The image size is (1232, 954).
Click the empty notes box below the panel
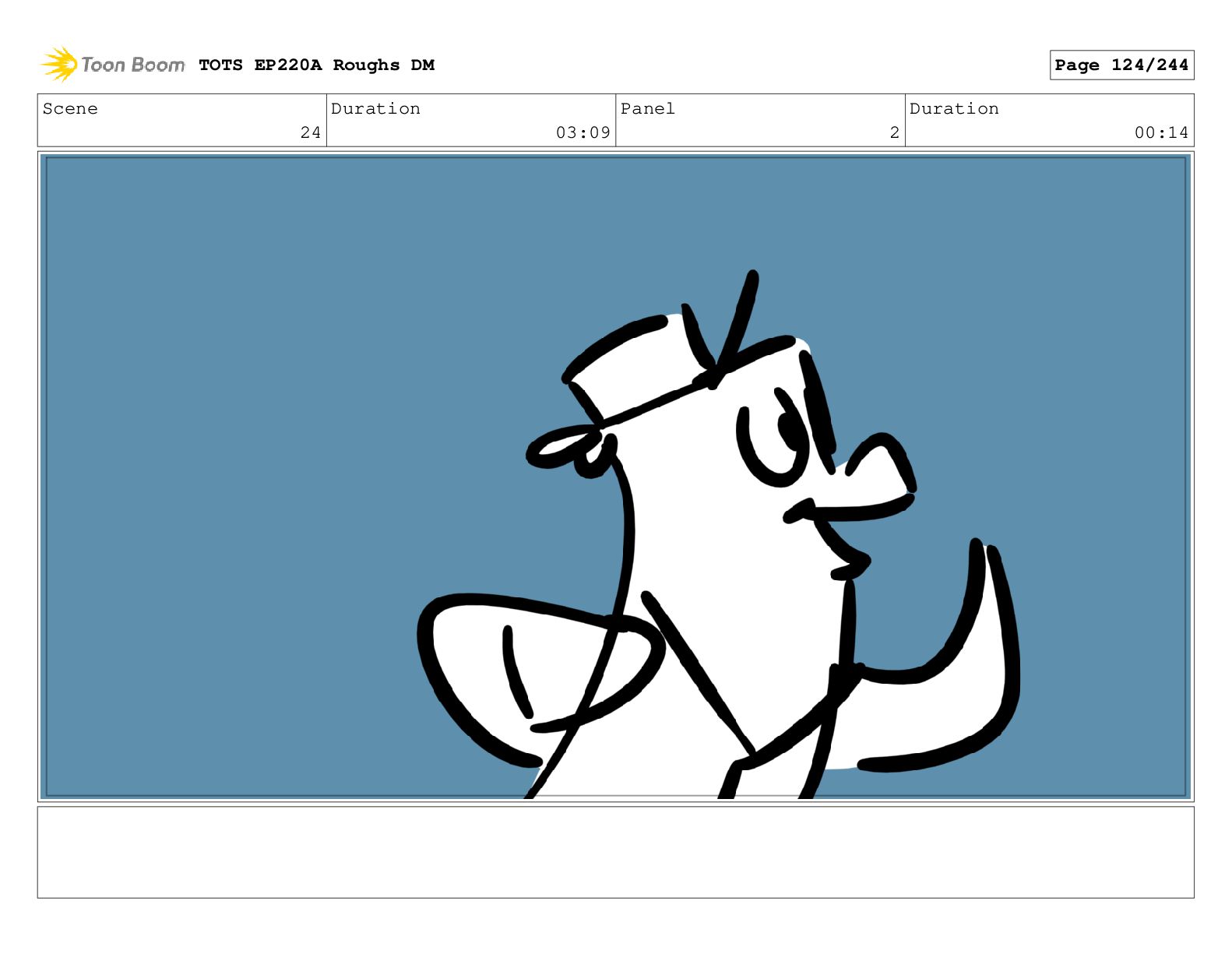tap(616, 852)
